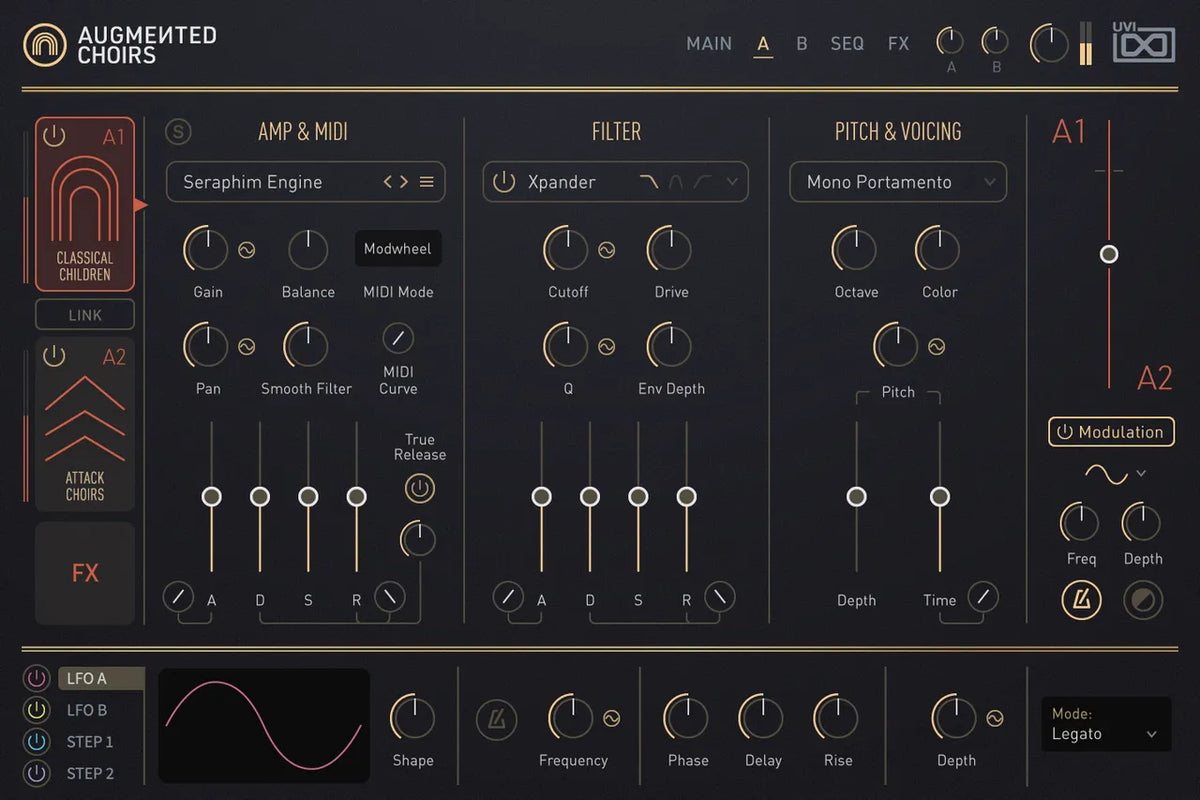The image size is (1200, 800).
Task: Click the Modulation button
Action: click(1111, 432)
